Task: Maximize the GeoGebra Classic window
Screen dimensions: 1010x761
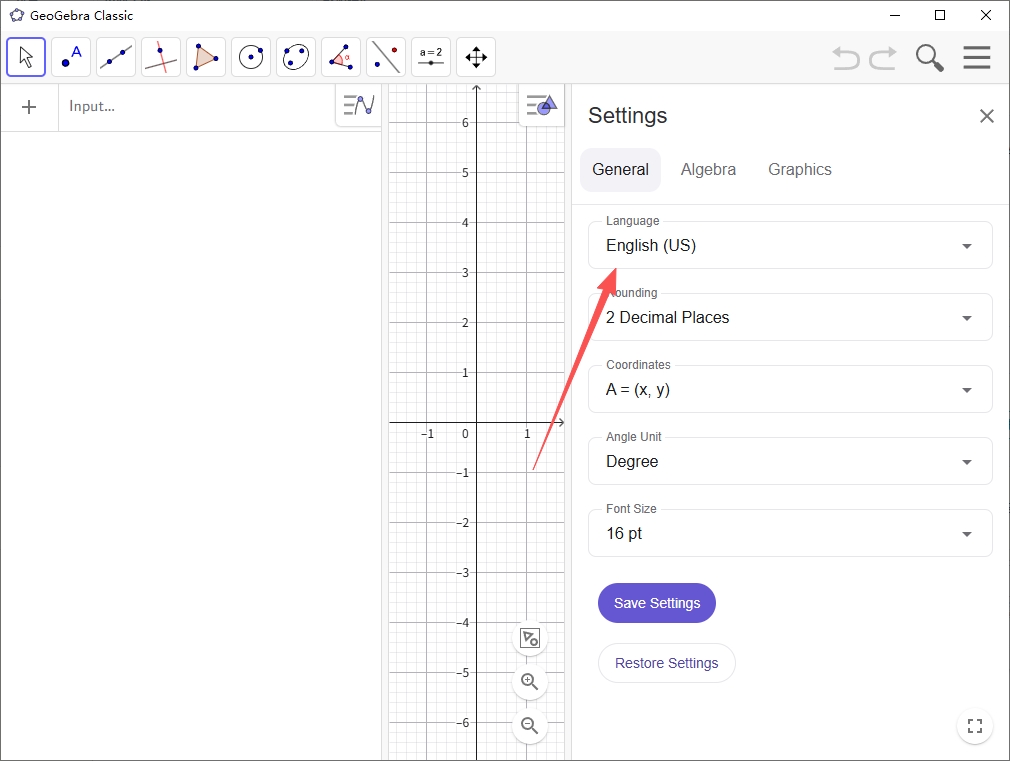Action: click(x=940, y=15)
